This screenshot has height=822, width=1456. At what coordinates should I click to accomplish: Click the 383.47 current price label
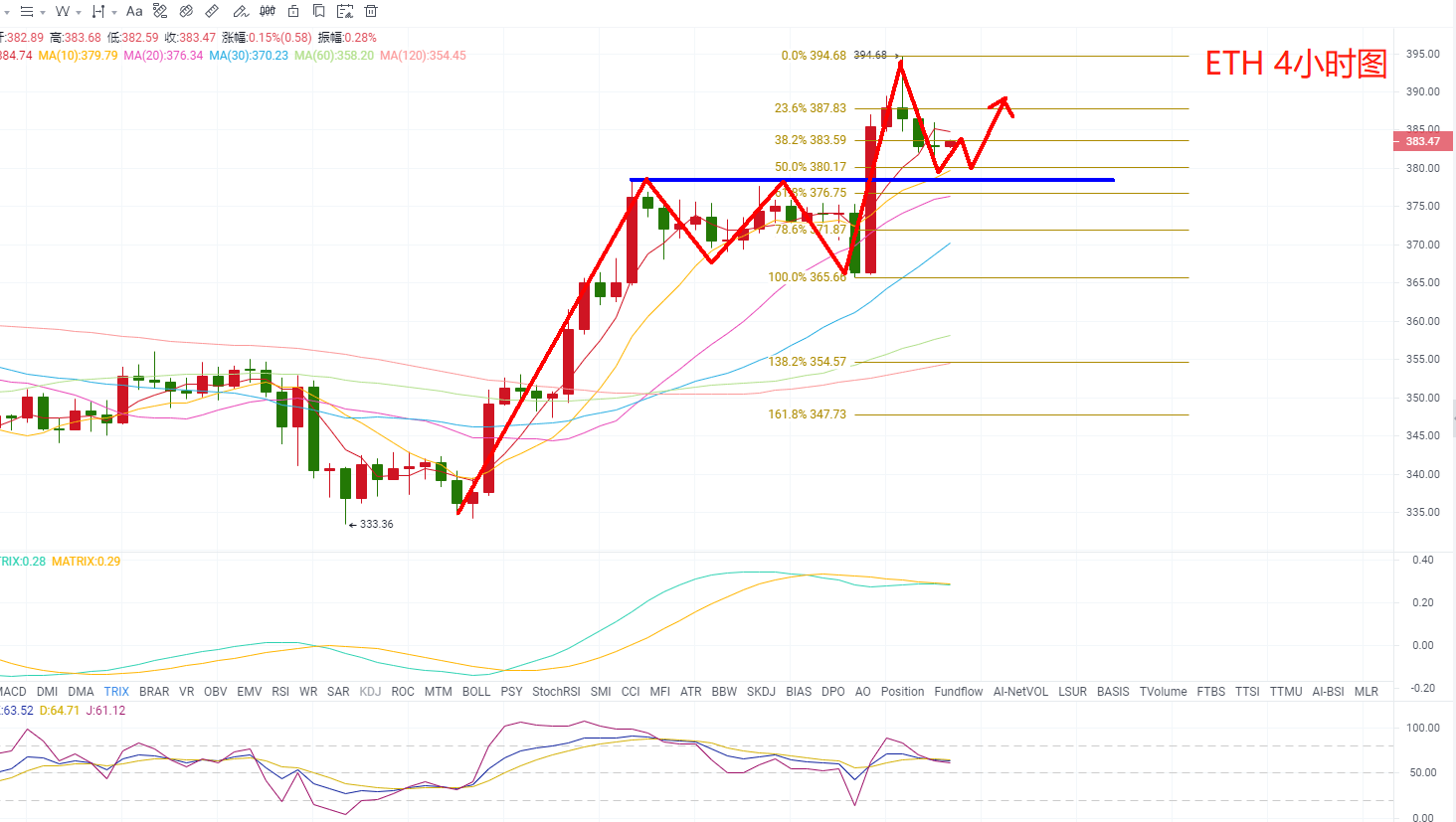click(1423, 141)
